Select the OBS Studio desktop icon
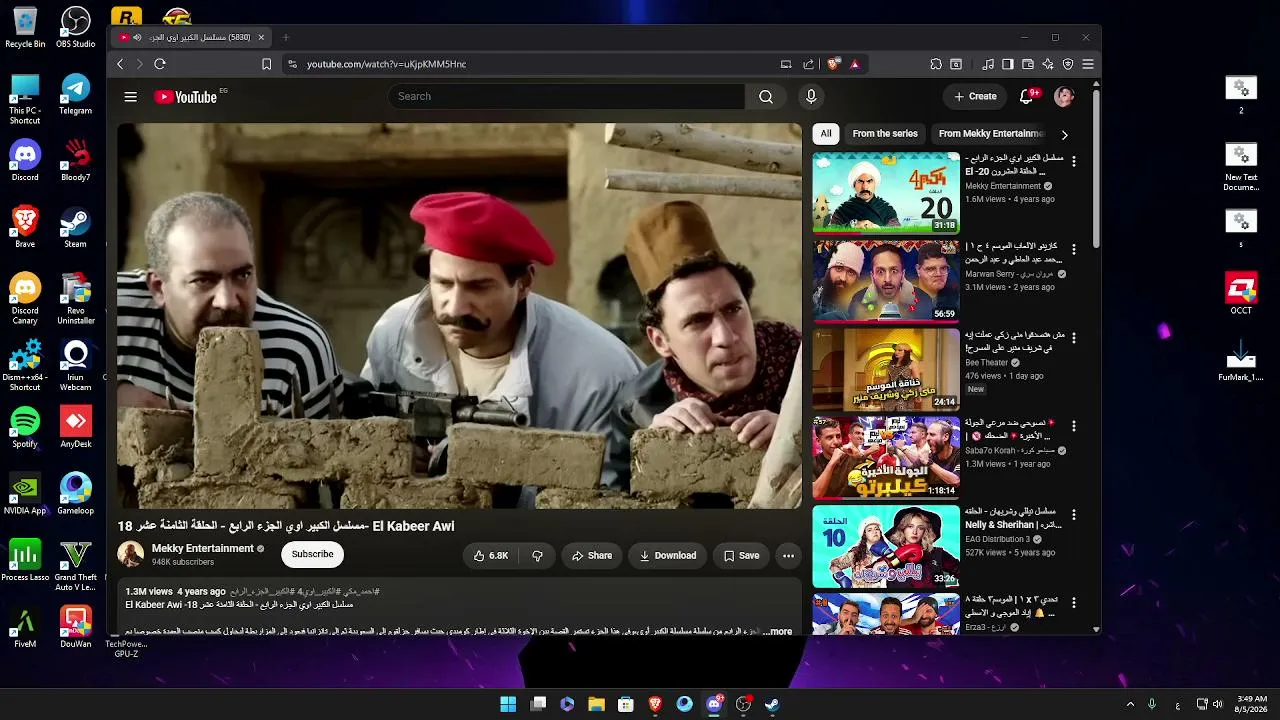This screenshot has width=1280, height=720. [x=76, y=27]
